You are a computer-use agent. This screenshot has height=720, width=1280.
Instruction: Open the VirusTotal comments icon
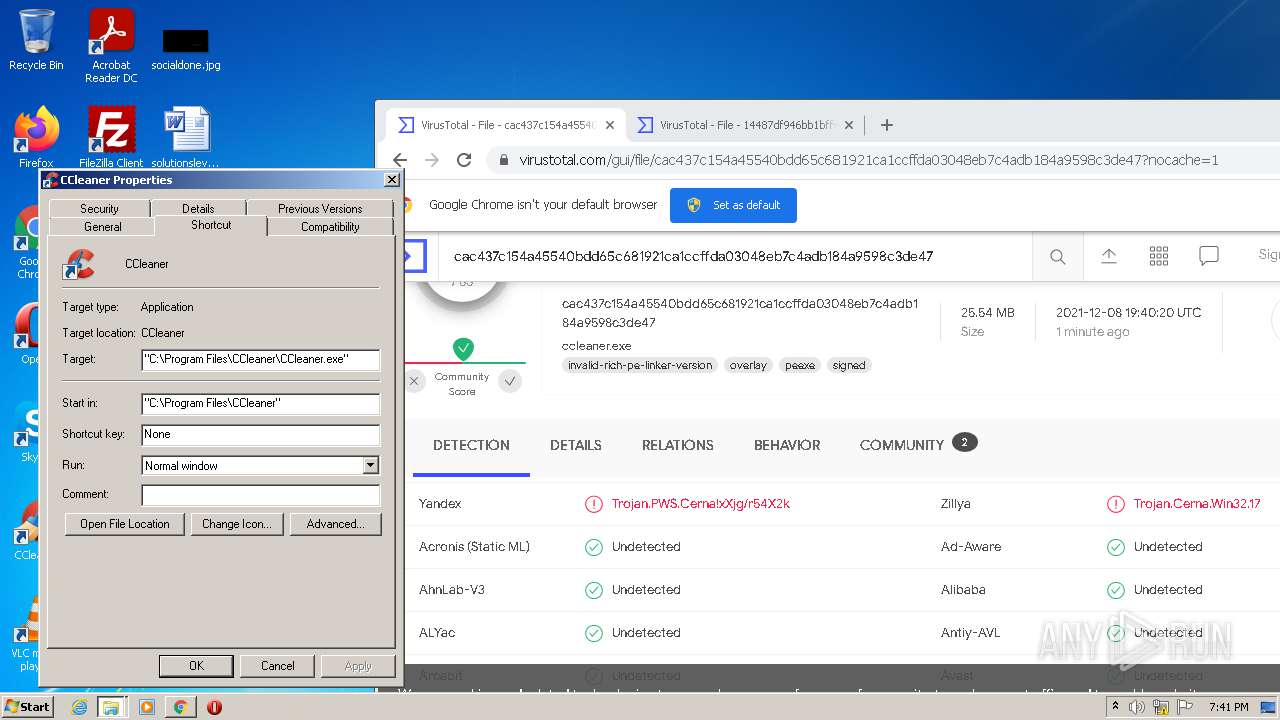coord(1209,256)
